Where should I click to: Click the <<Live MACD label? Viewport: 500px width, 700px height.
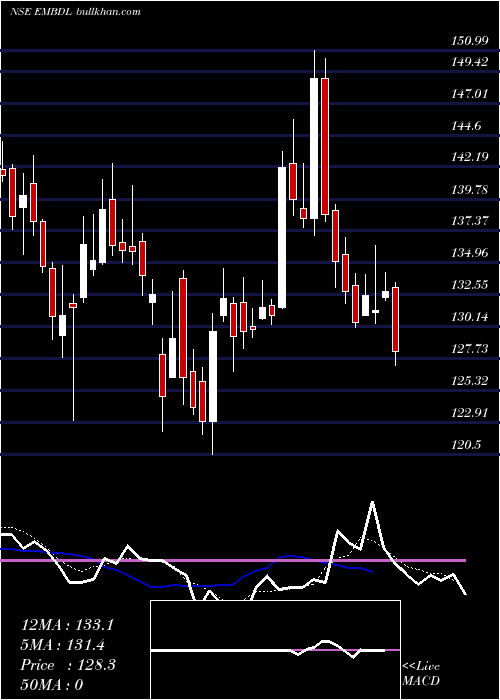(x=421, y=674)
